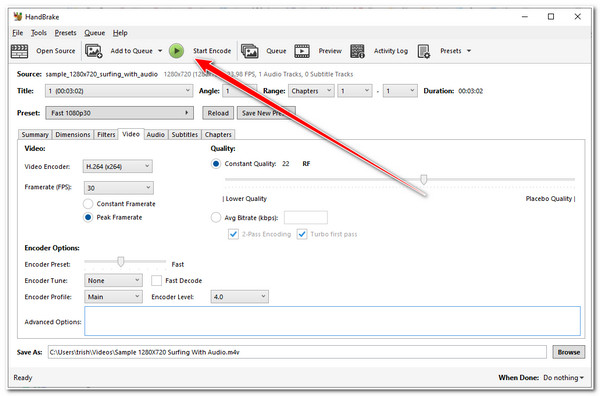Open the Queue menu in the menu bar

tap(95, 33)
